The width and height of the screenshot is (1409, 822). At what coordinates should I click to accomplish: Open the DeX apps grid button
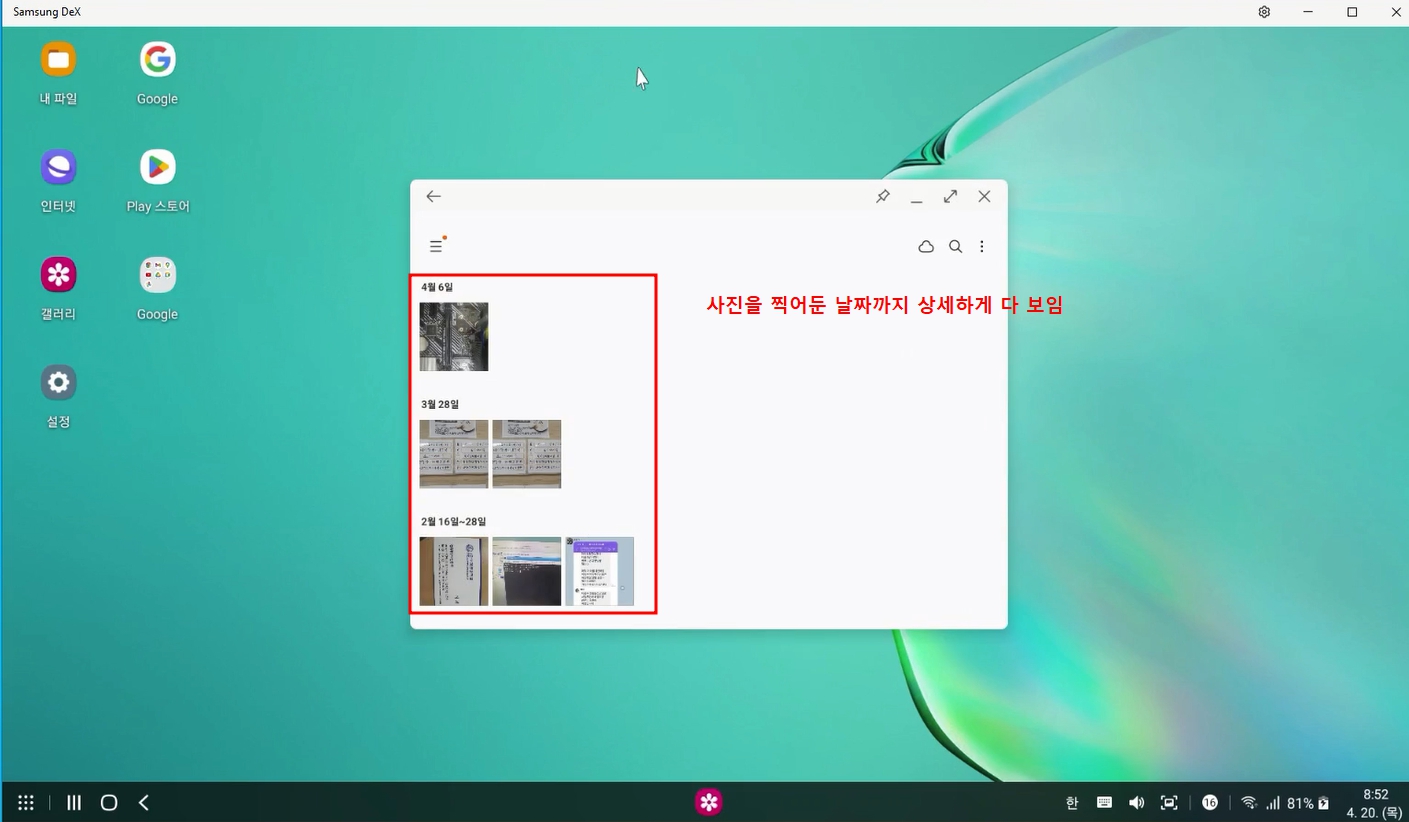[26, 802]
